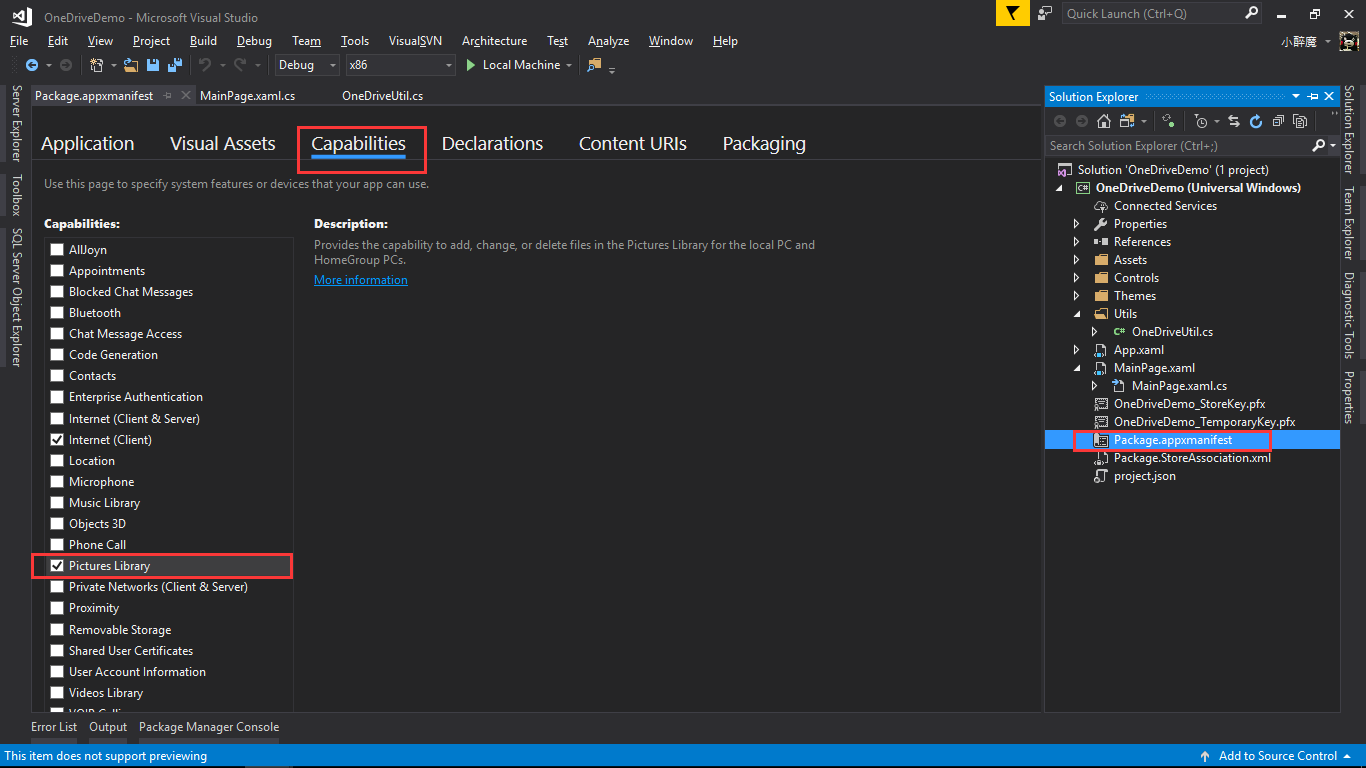The width and height of the screenshot is (1366, 768).
Task: Click Add to Source Control button
Action: pos(1278,756)
